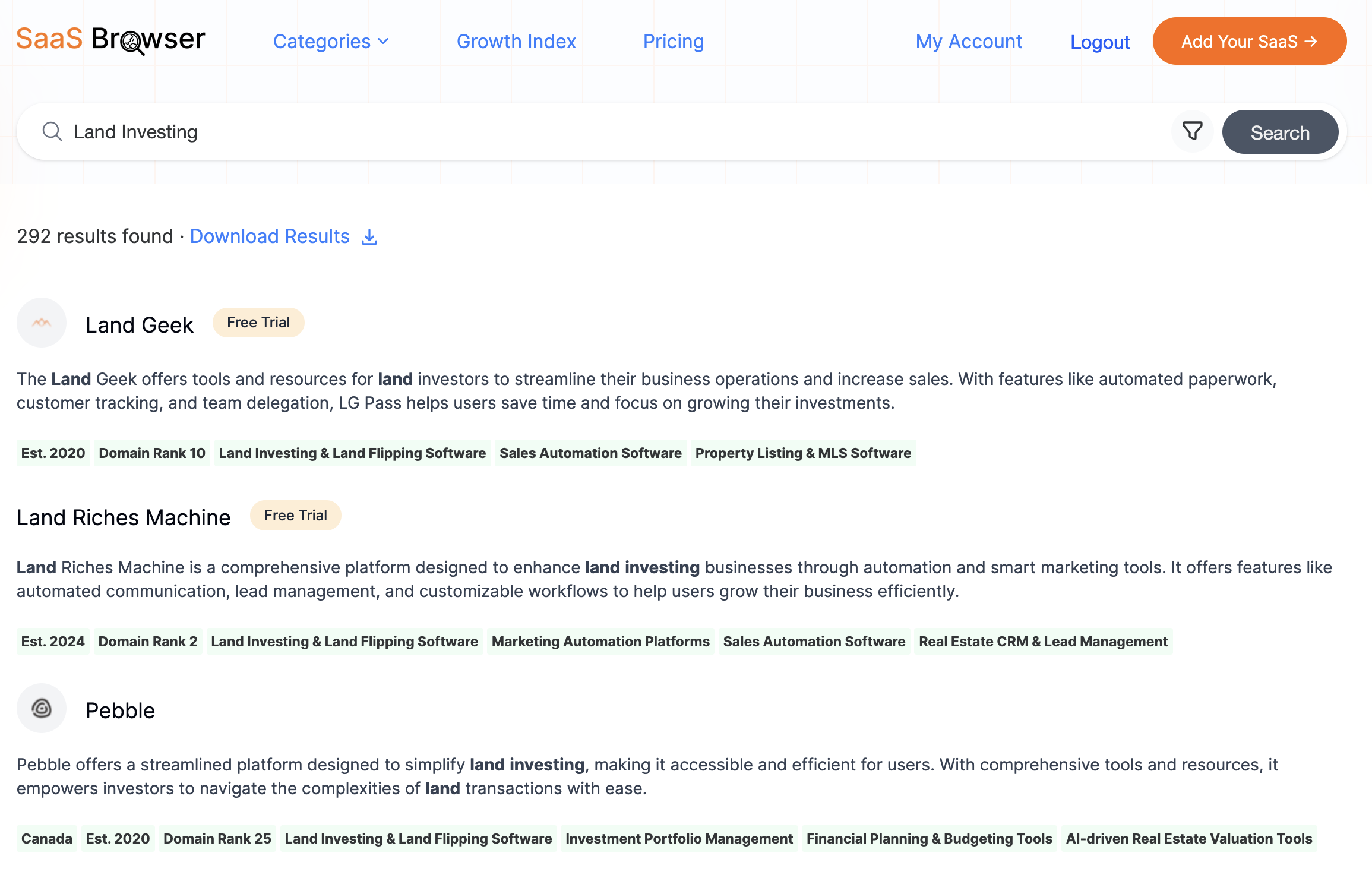
Task: Go to the Pricing page
Action: click(674, 42)
